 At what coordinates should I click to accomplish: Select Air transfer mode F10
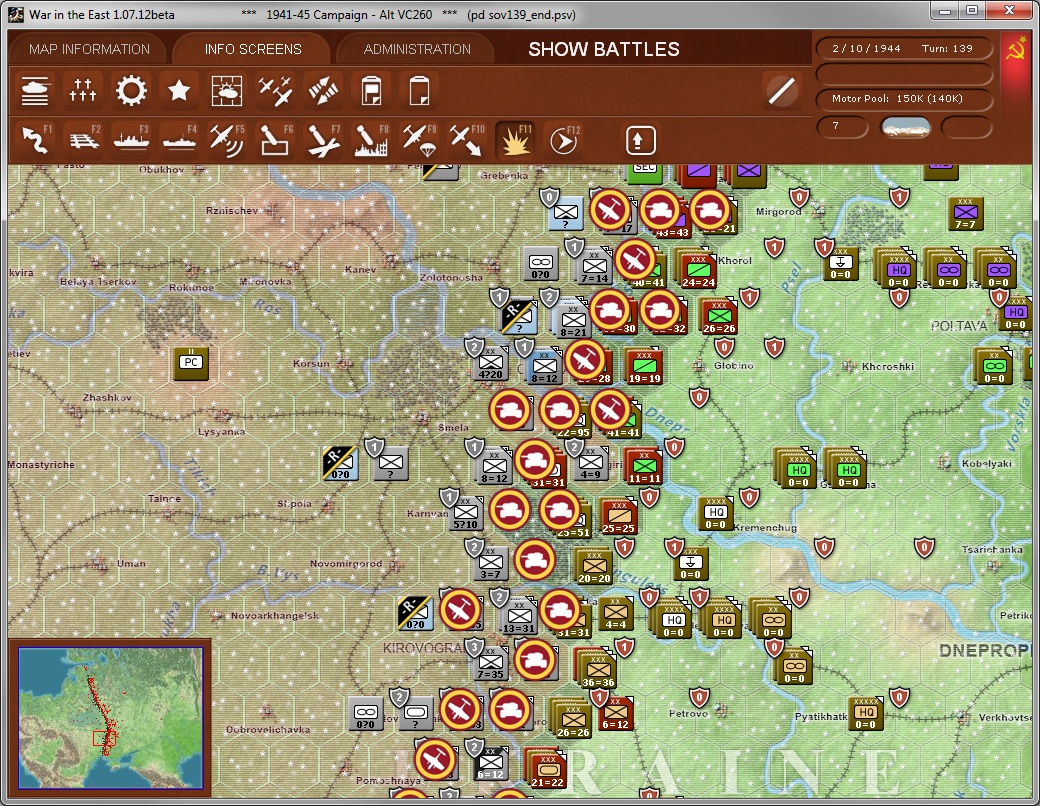(467, 140)
